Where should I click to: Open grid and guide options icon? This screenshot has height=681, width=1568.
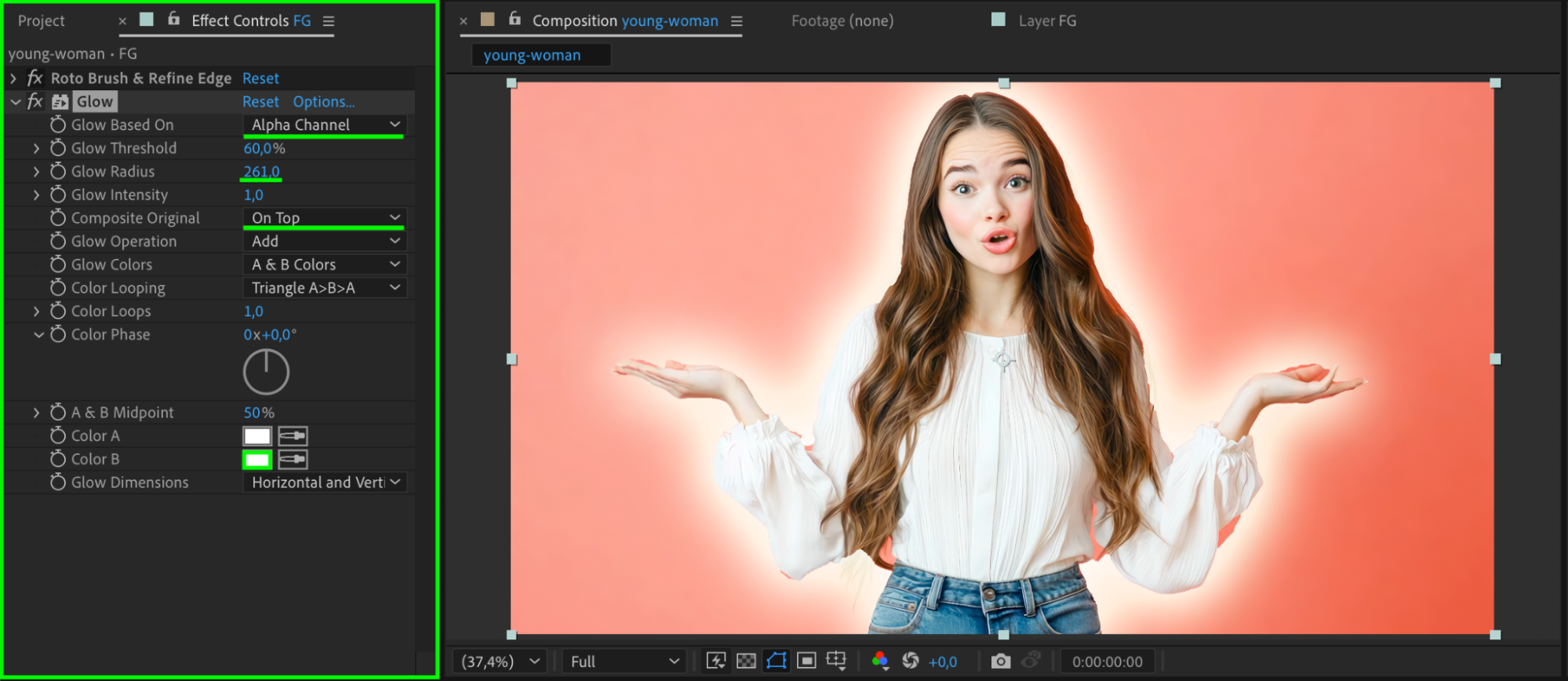tap(836, 661)
